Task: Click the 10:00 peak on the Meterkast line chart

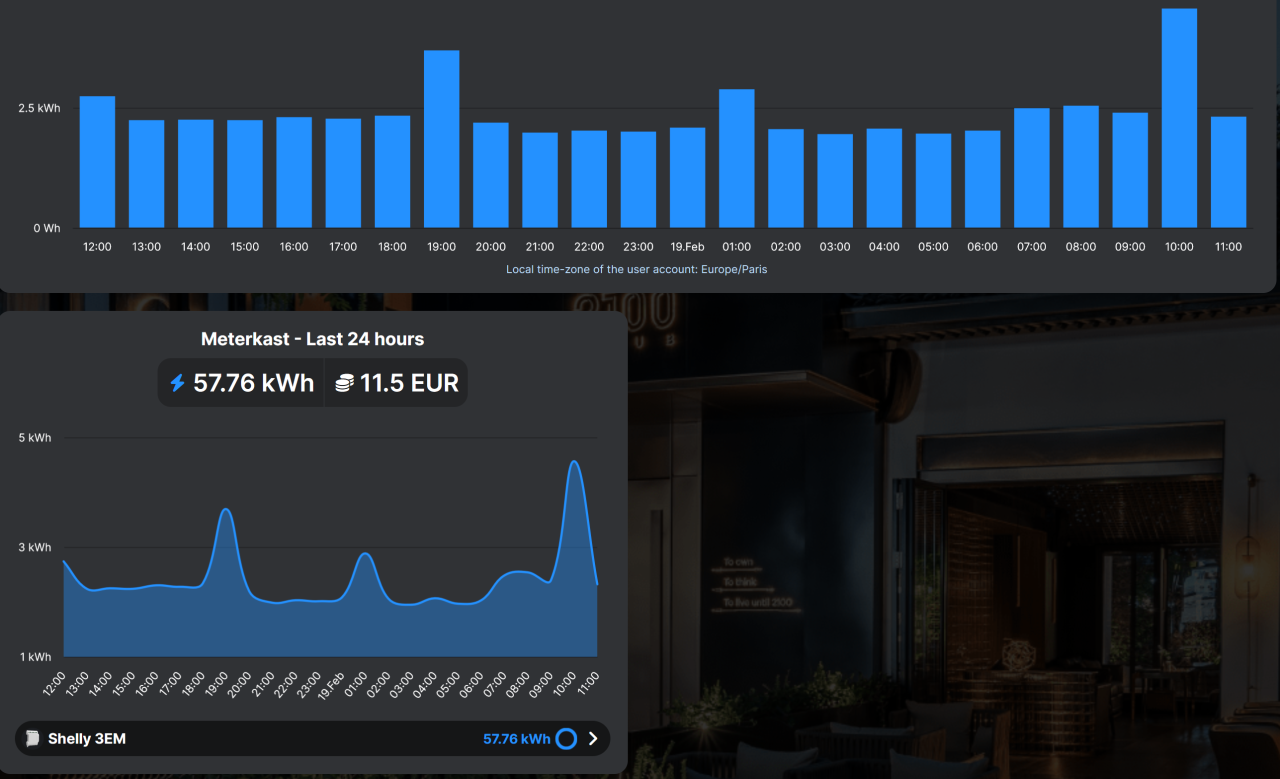Action: point(574,463)
